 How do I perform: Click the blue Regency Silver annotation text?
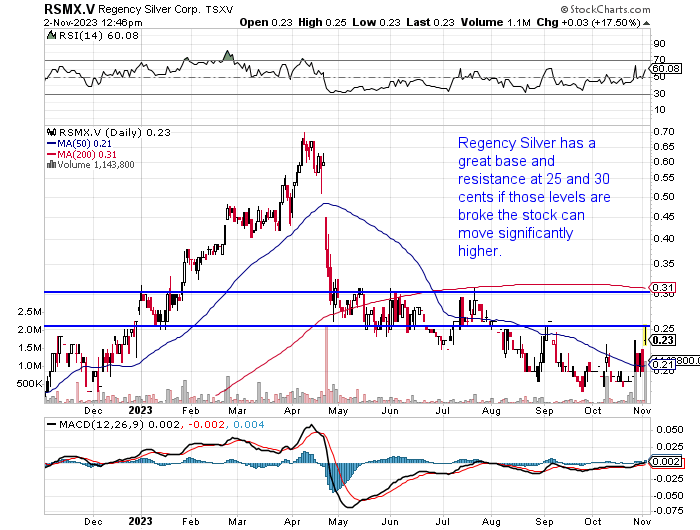[534, 197]
